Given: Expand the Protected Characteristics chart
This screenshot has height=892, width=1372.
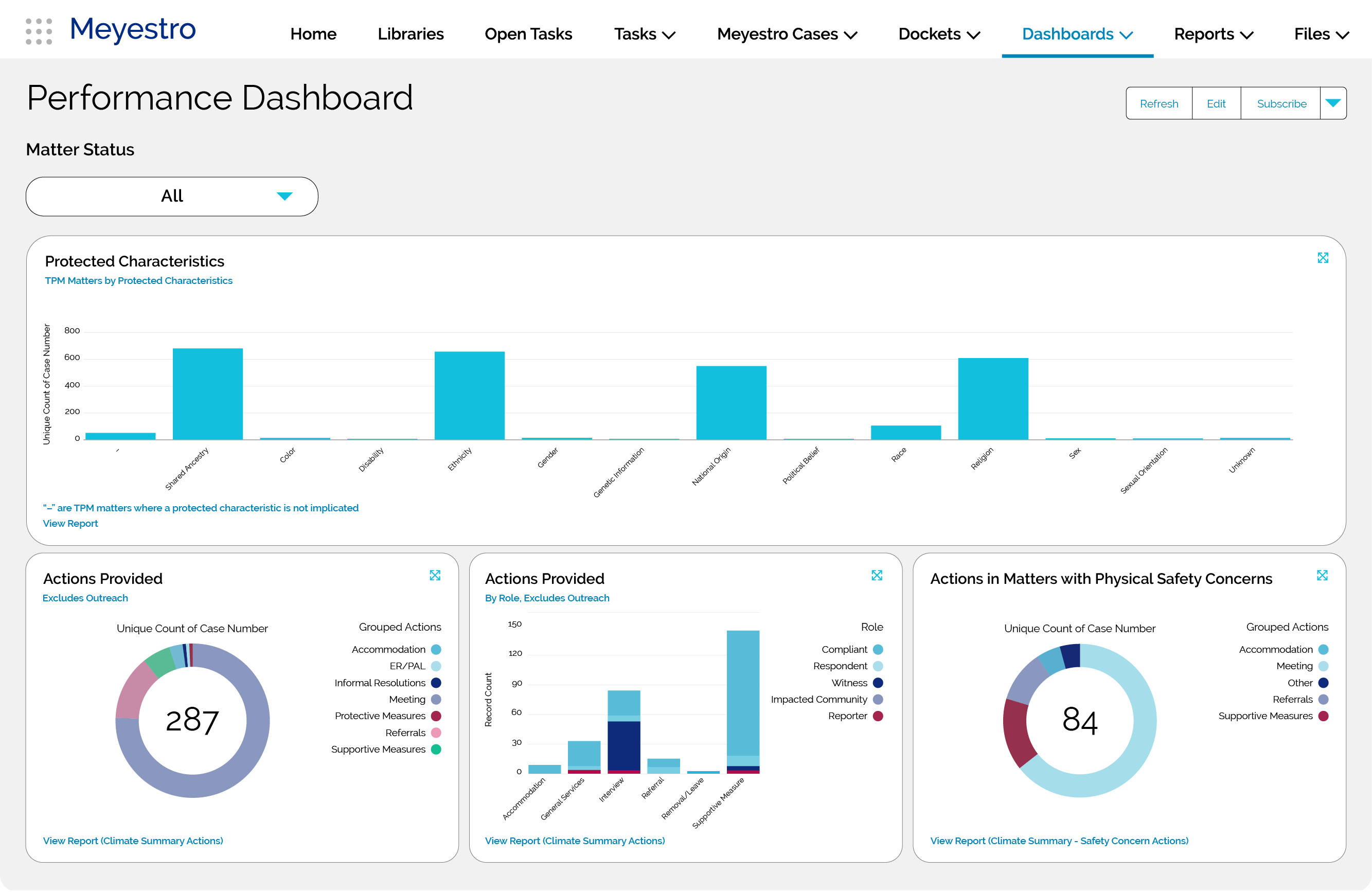Looking at the screenshot, I should [x=1323, y=258].
